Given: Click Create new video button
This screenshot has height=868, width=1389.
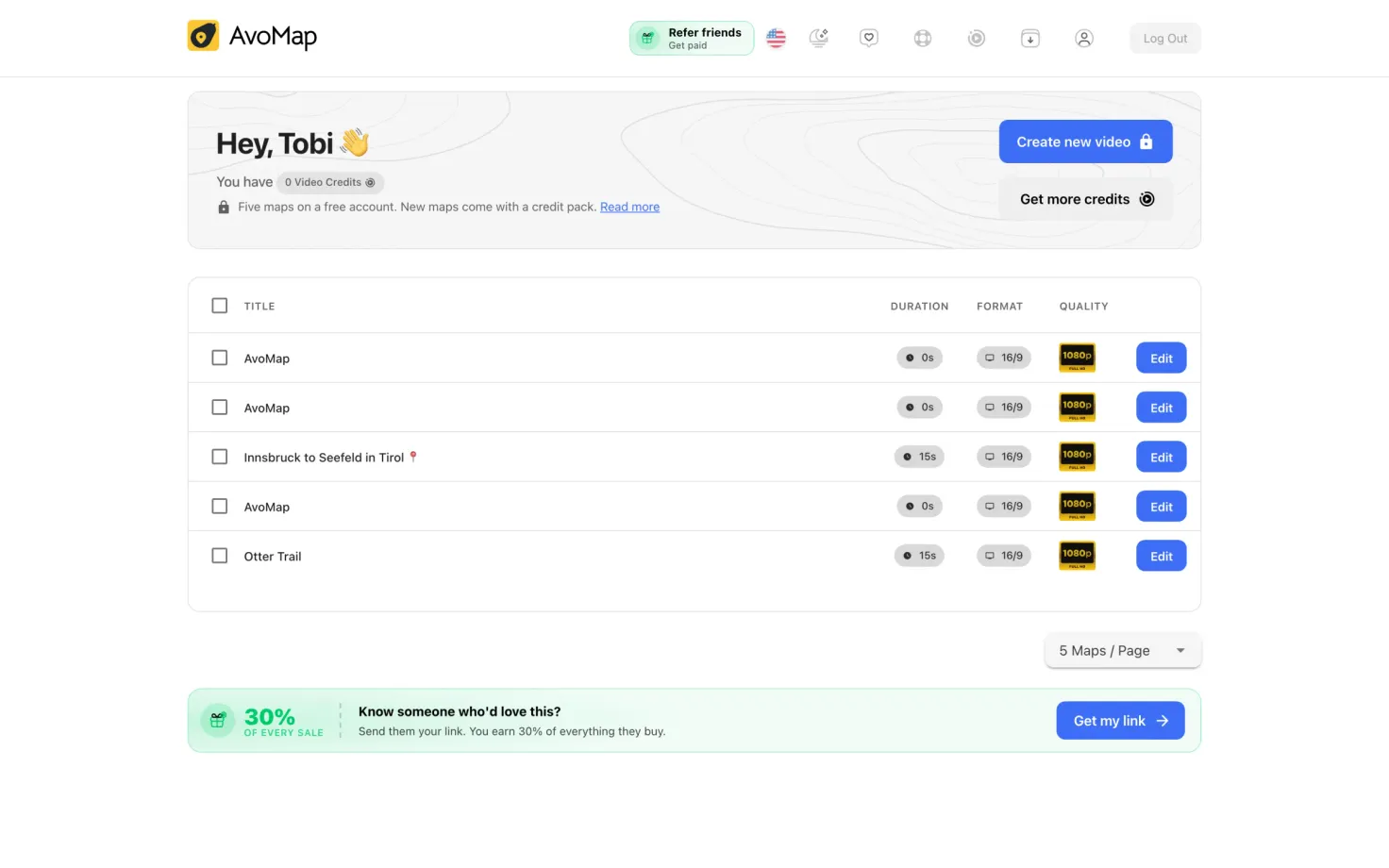Looking at the screenshot, I should pyautogui.click(x=1086, y=142).
